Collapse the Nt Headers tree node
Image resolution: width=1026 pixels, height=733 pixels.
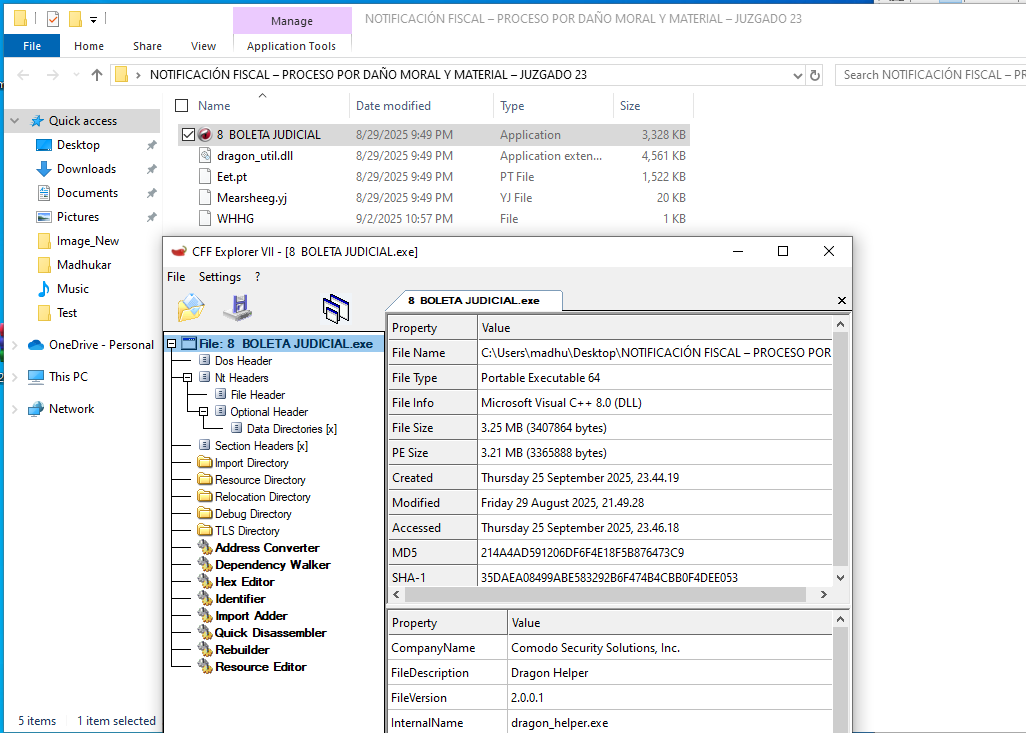pos(190,377)
